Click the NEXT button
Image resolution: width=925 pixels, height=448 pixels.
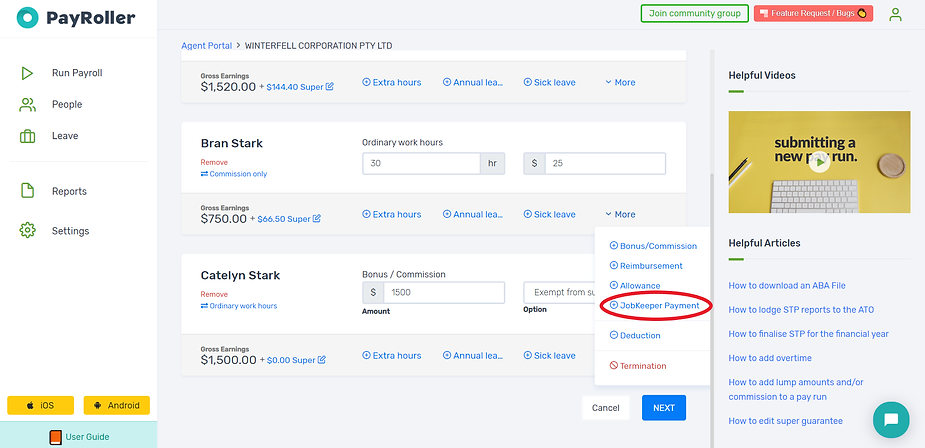pyautogui.click(x=663, y=408)
